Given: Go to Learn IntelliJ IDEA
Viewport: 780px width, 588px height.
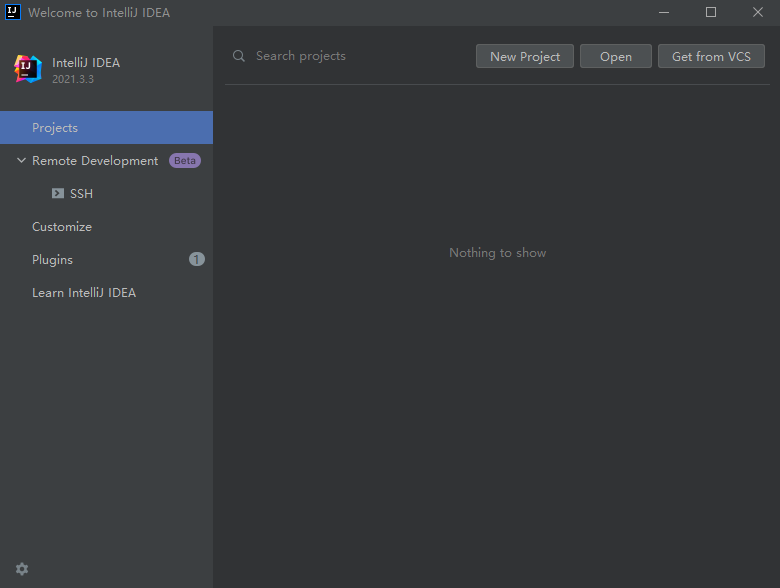Looking at the screenshot, I should click(84, 292).
